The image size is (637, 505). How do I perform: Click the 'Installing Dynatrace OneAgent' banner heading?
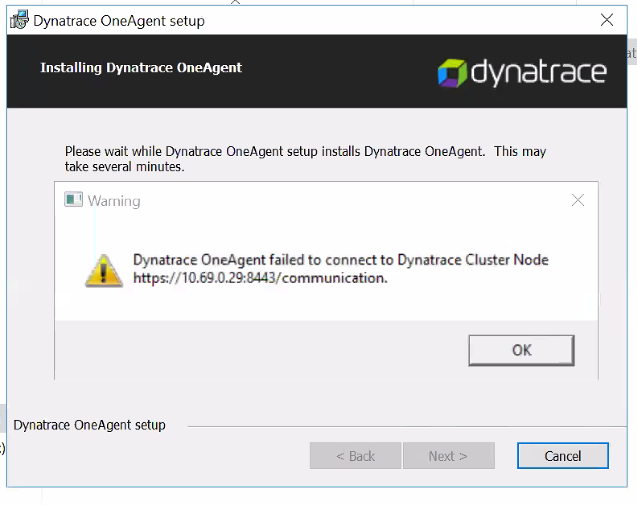tap(141, 68)
